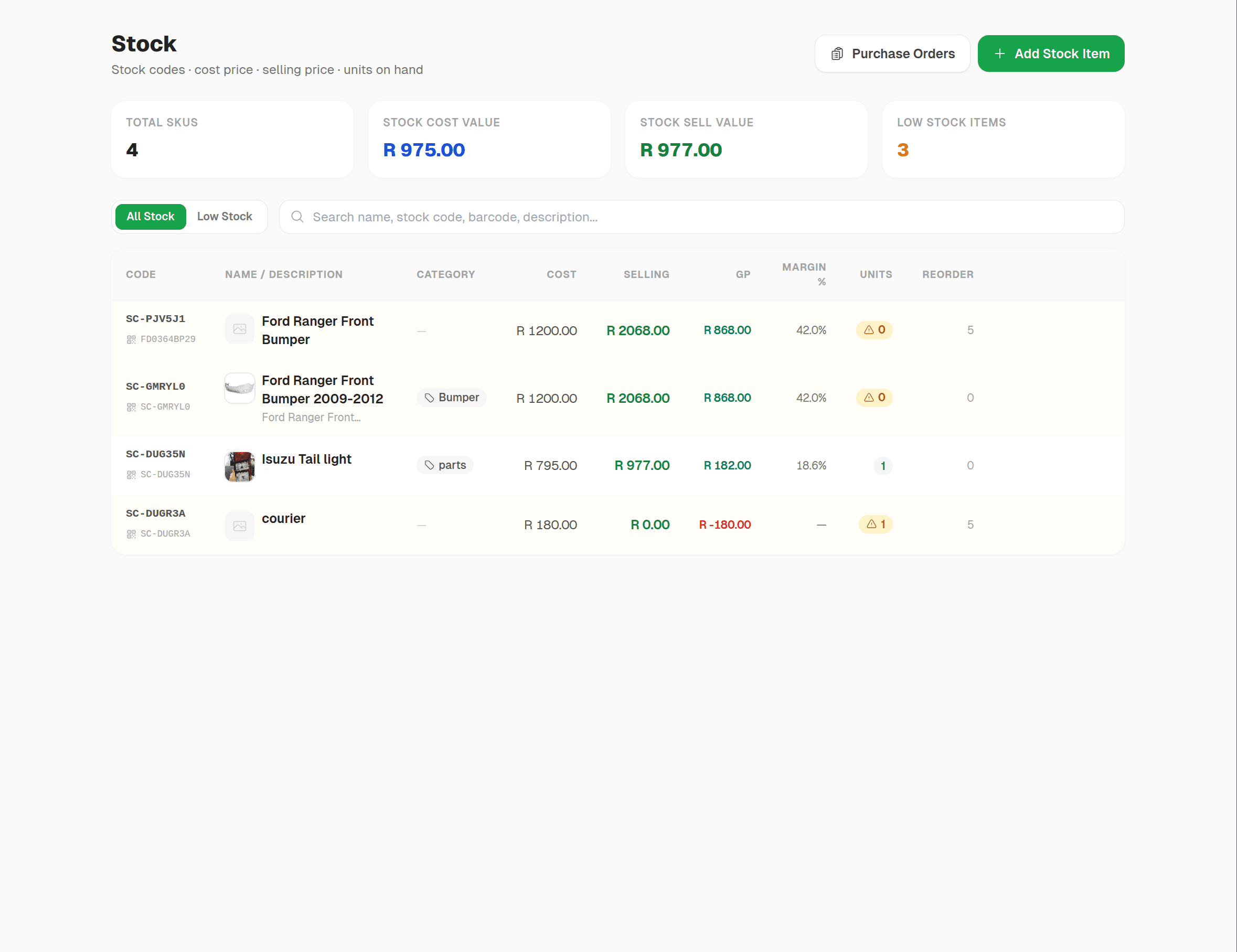
Task: Click the R 795.00 cost value
Action: coord(550,466)
